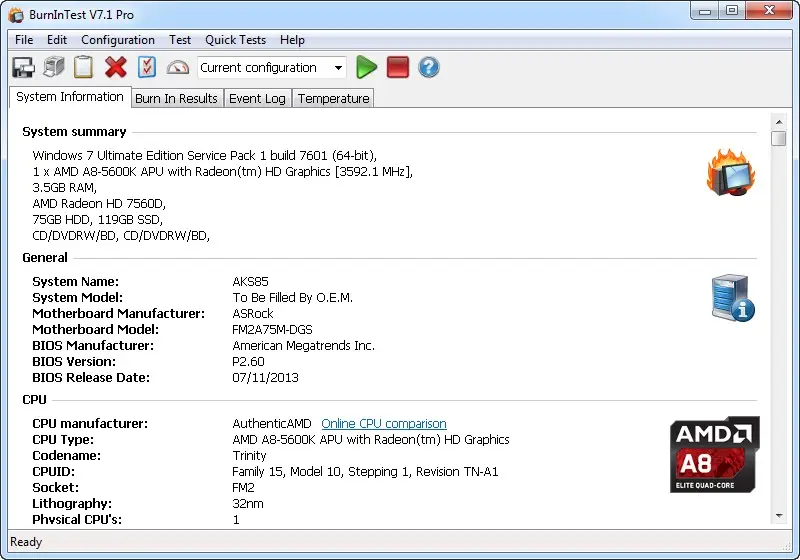Stop tests with the red square button
The width and height of the screenshot is (800, 560).
[x=398, y=67]
